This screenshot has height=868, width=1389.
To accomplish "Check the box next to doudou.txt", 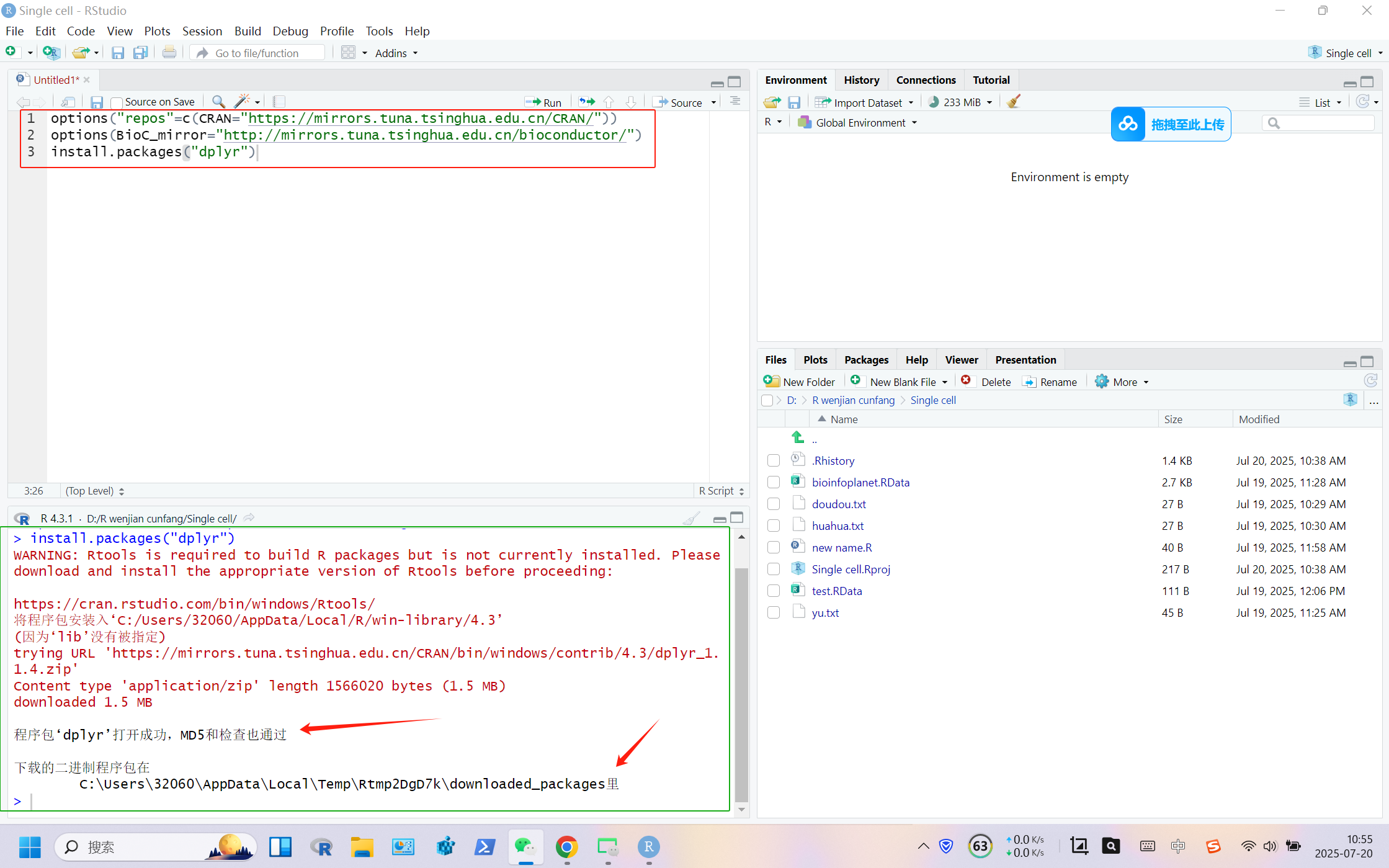I will point(773,504).
